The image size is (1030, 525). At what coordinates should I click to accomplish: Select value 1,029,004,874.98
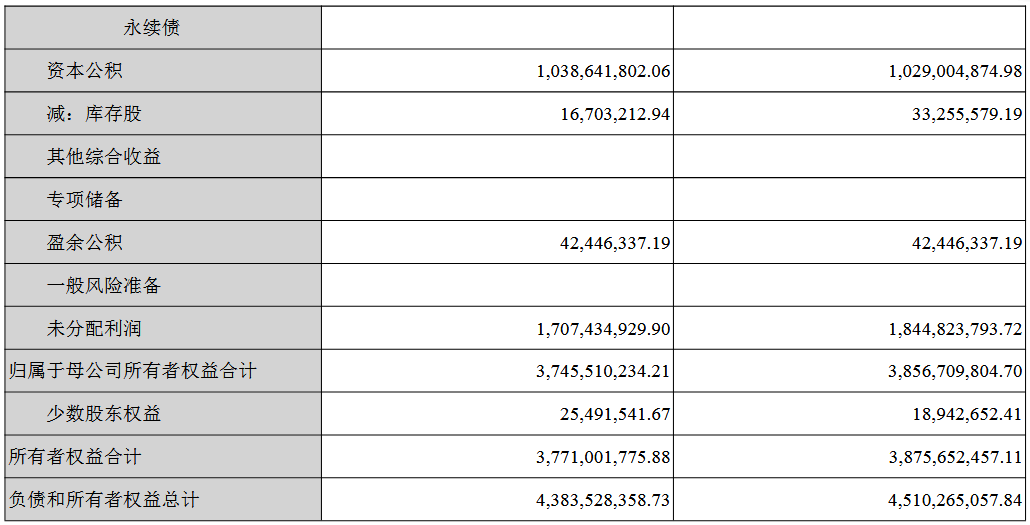(x=956, y=71)
